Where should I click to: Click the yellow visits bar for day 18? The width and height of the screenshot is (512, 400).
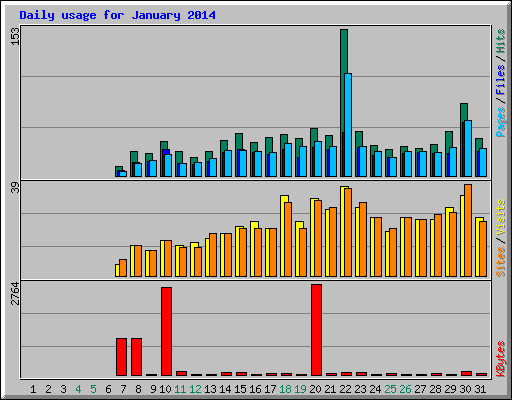(x=283, y=236)
